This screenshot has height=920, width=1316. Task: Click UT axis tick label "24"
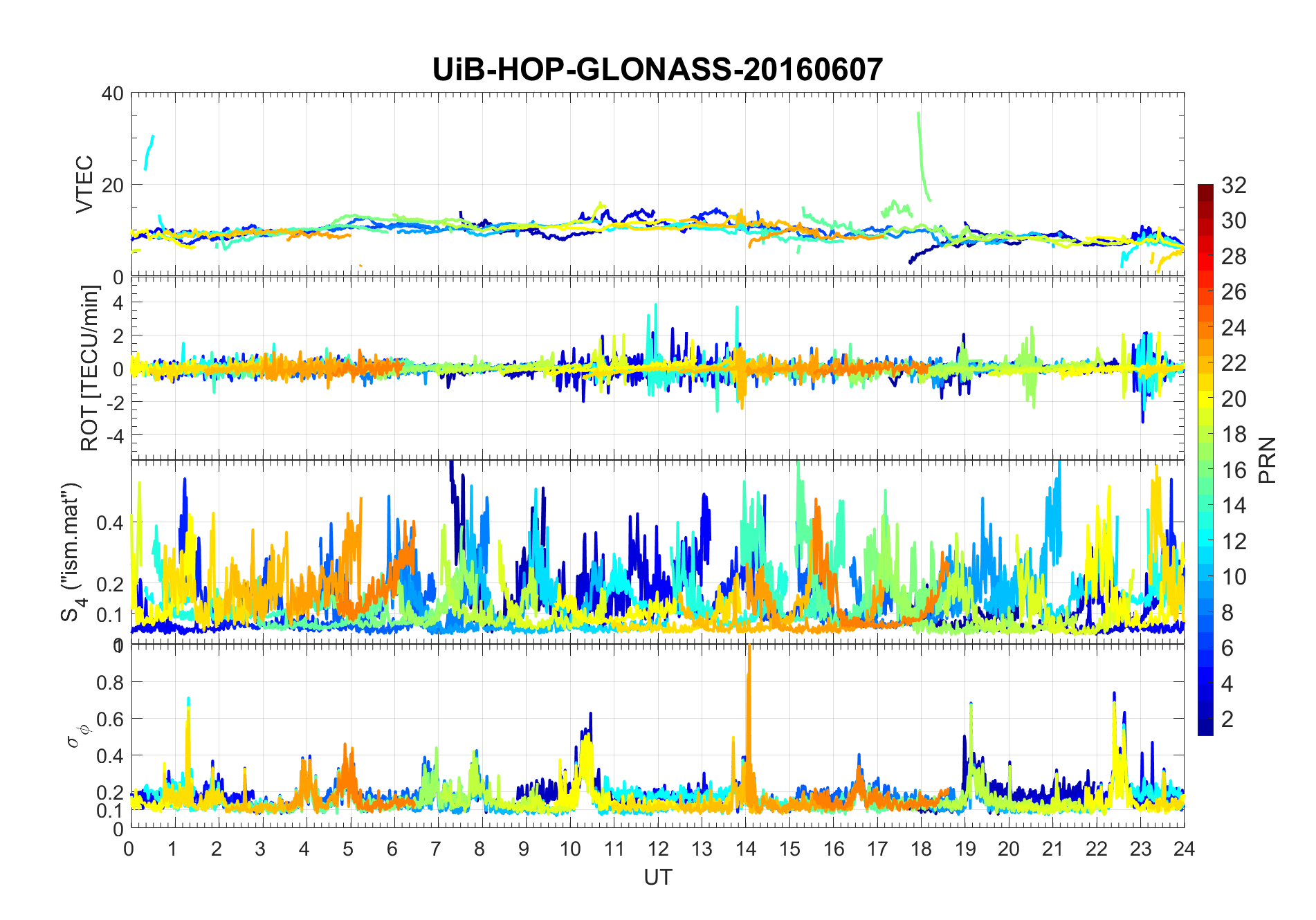(x=1184, y=848)
